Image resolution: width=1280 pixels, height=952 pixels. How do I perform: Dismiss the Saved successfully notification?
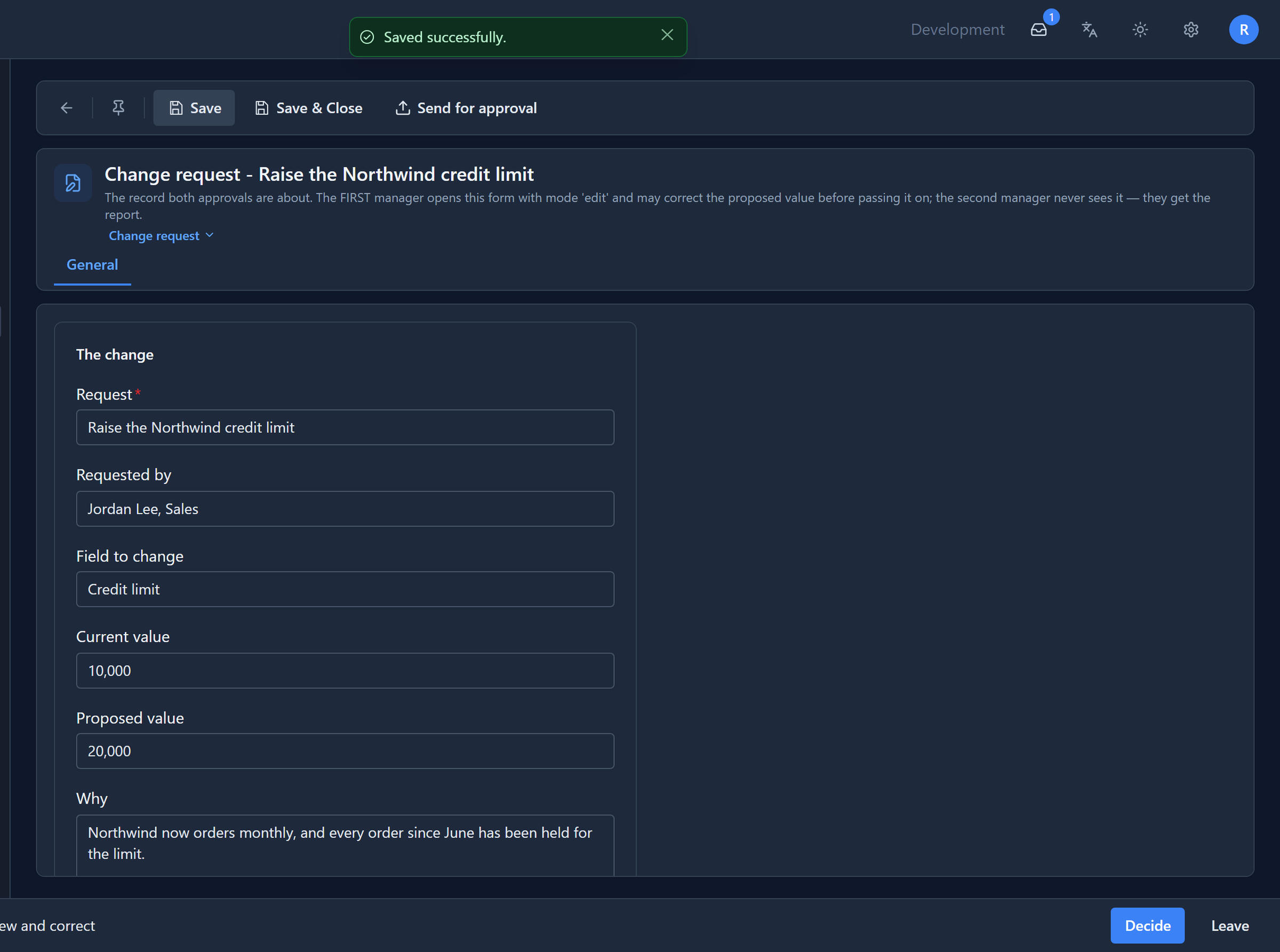coord(667,35)
